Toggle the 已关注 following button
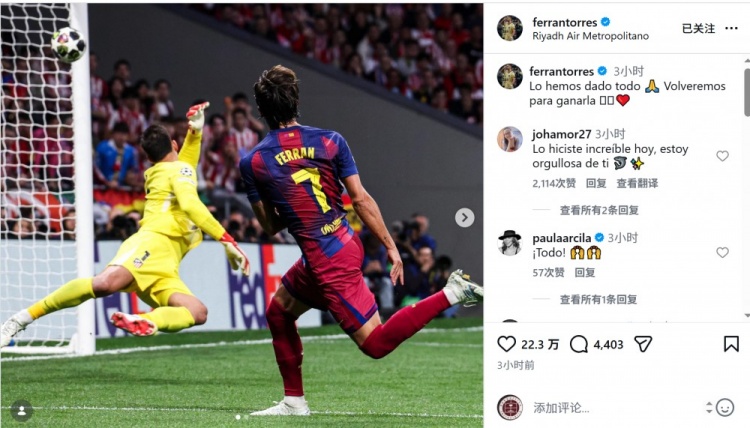This screenshot has width=750, height=428. [698, 29]
